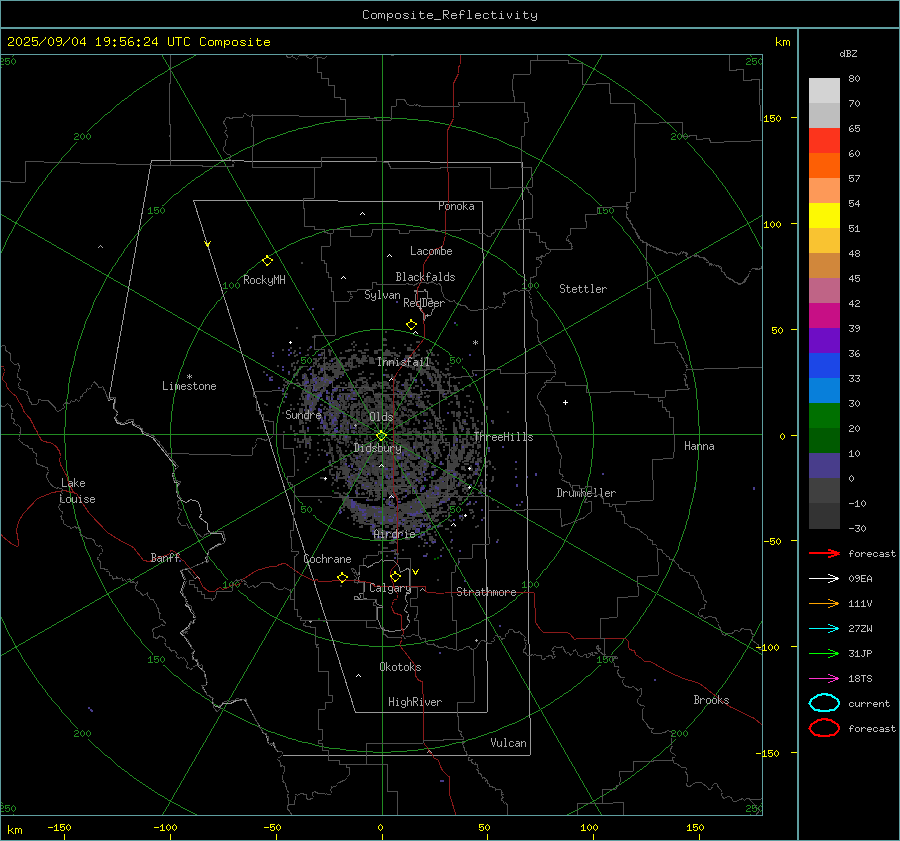Click the Ponoka city label
Viewport: 900px width, 841px height.
(x=456, y=206)
